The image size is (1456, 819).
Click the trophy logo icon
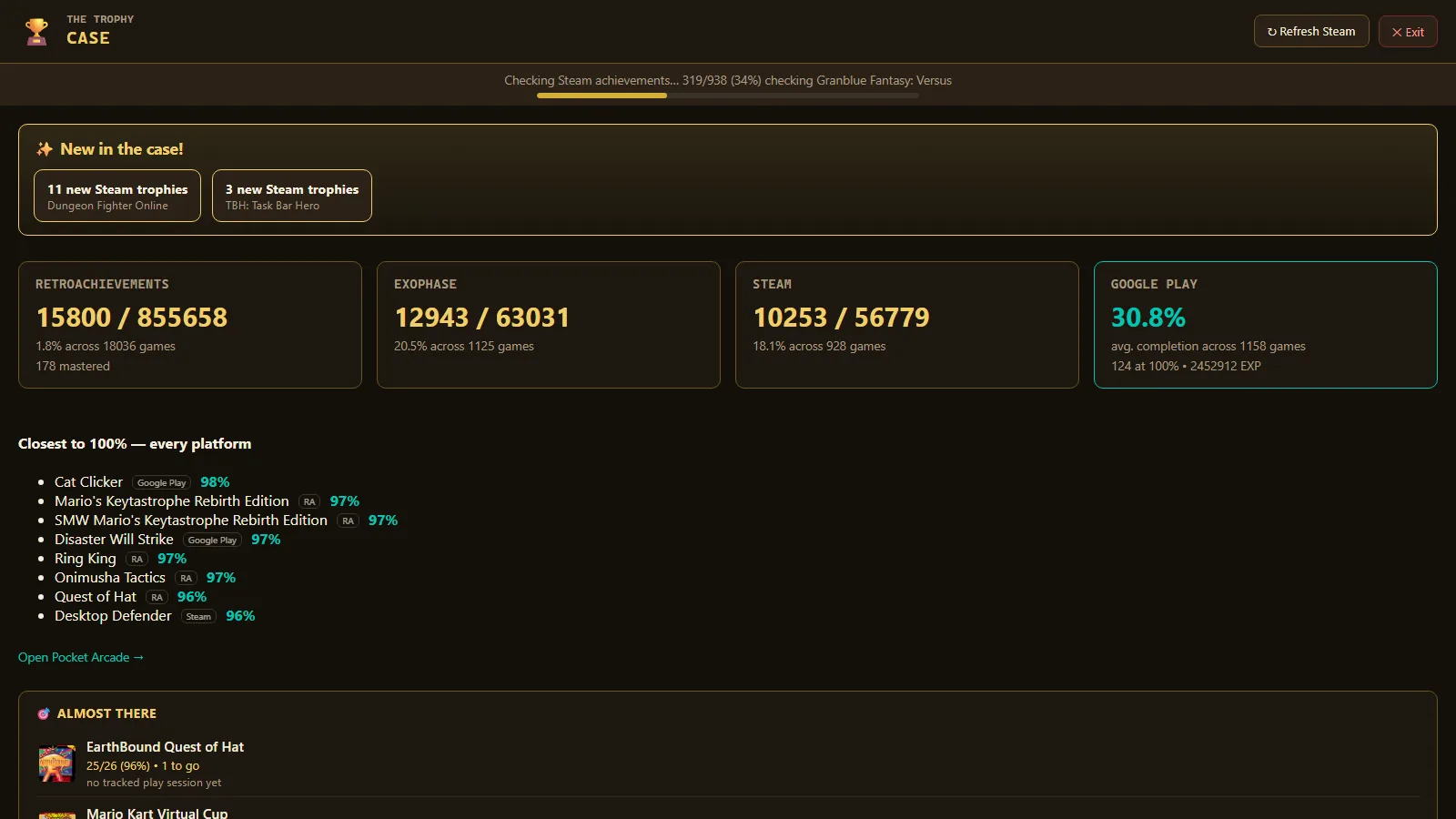36,32
